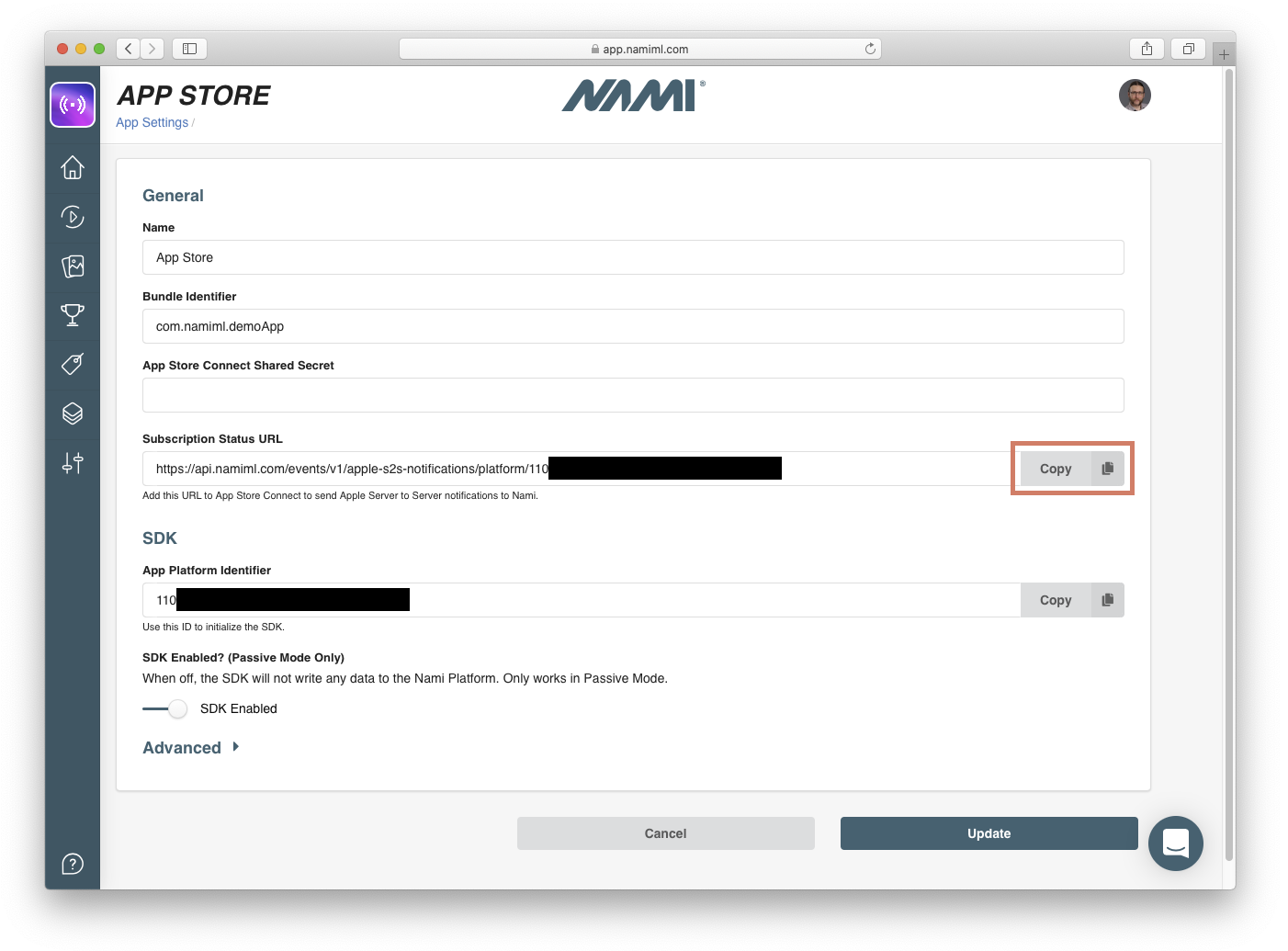Click the Update button
This screenshot has height=951, width=1288.
click(989, 833)
